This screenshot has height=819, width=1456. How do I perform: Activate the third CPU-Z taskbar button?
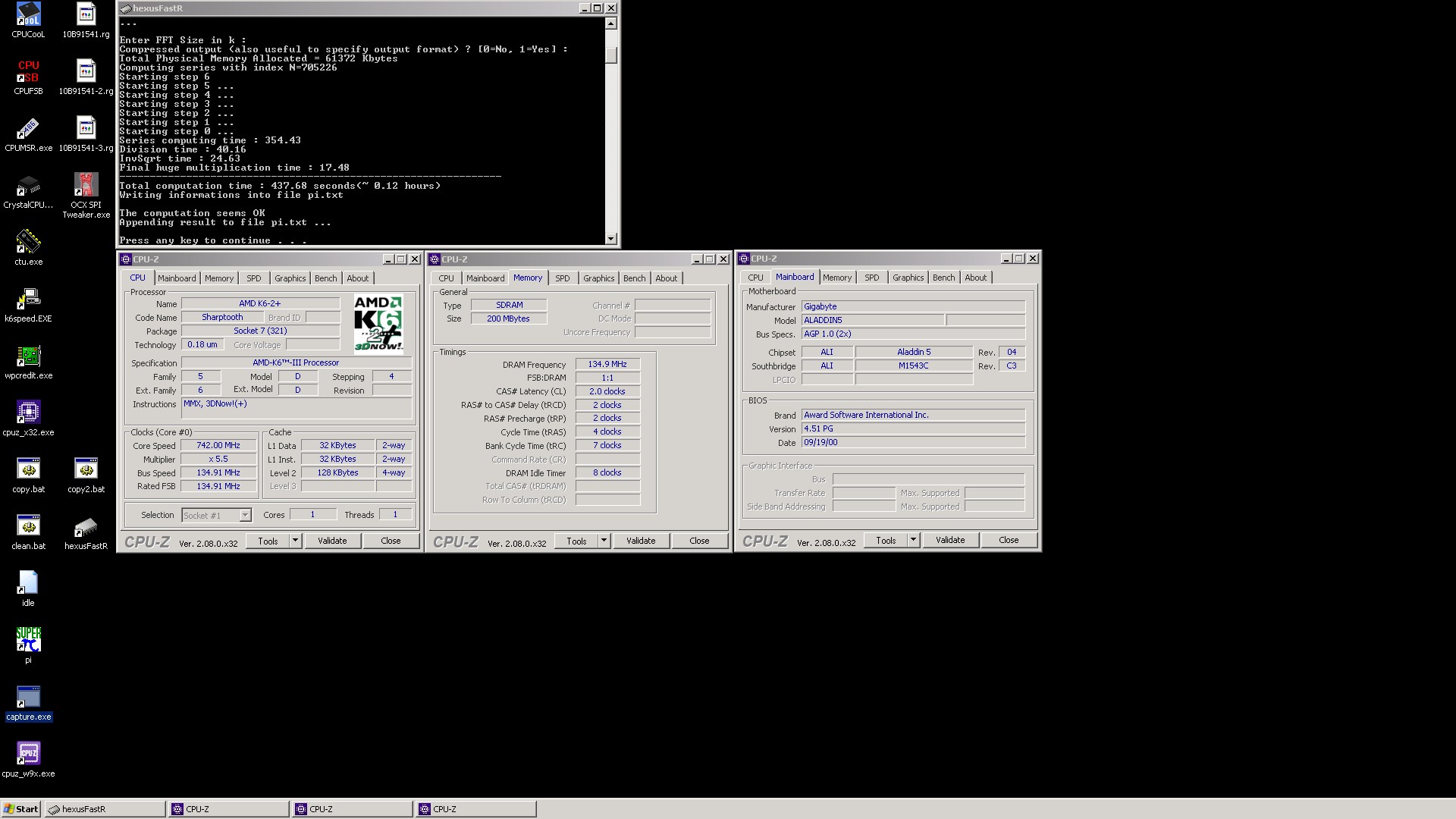(x=476, y=809)
